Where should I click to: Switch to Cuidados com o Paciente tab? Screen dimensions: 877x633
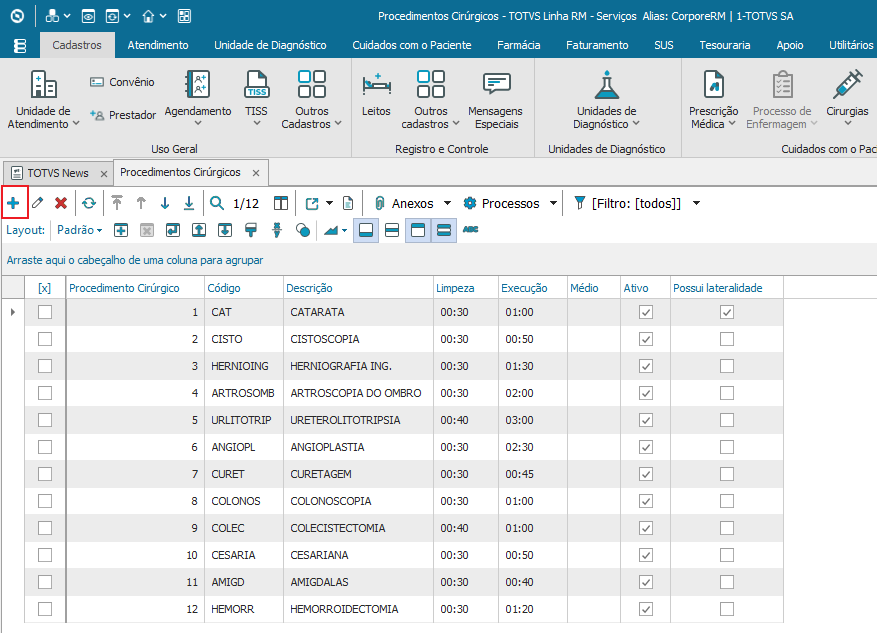click(x=412, y=45)
